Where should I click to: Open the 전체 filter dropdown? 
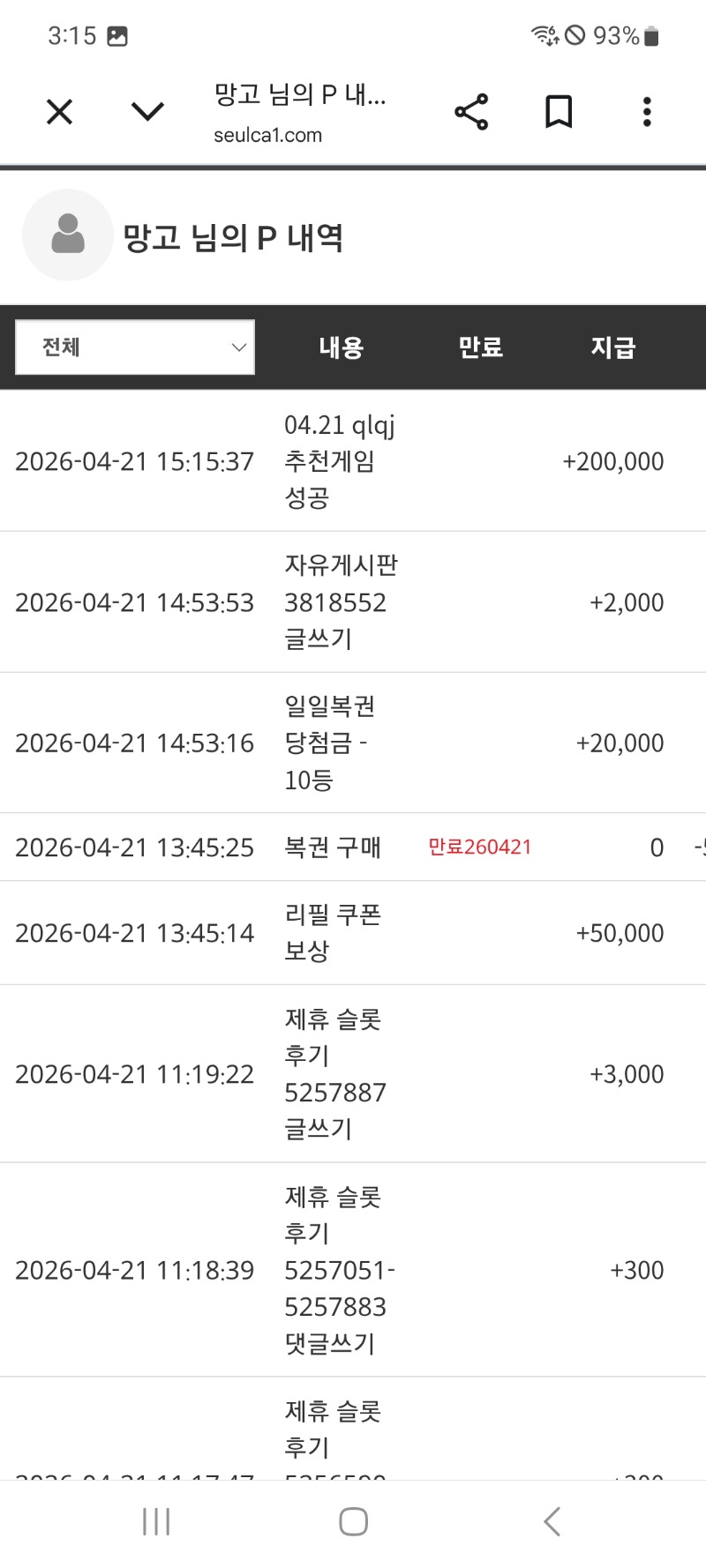coord(135,347)
